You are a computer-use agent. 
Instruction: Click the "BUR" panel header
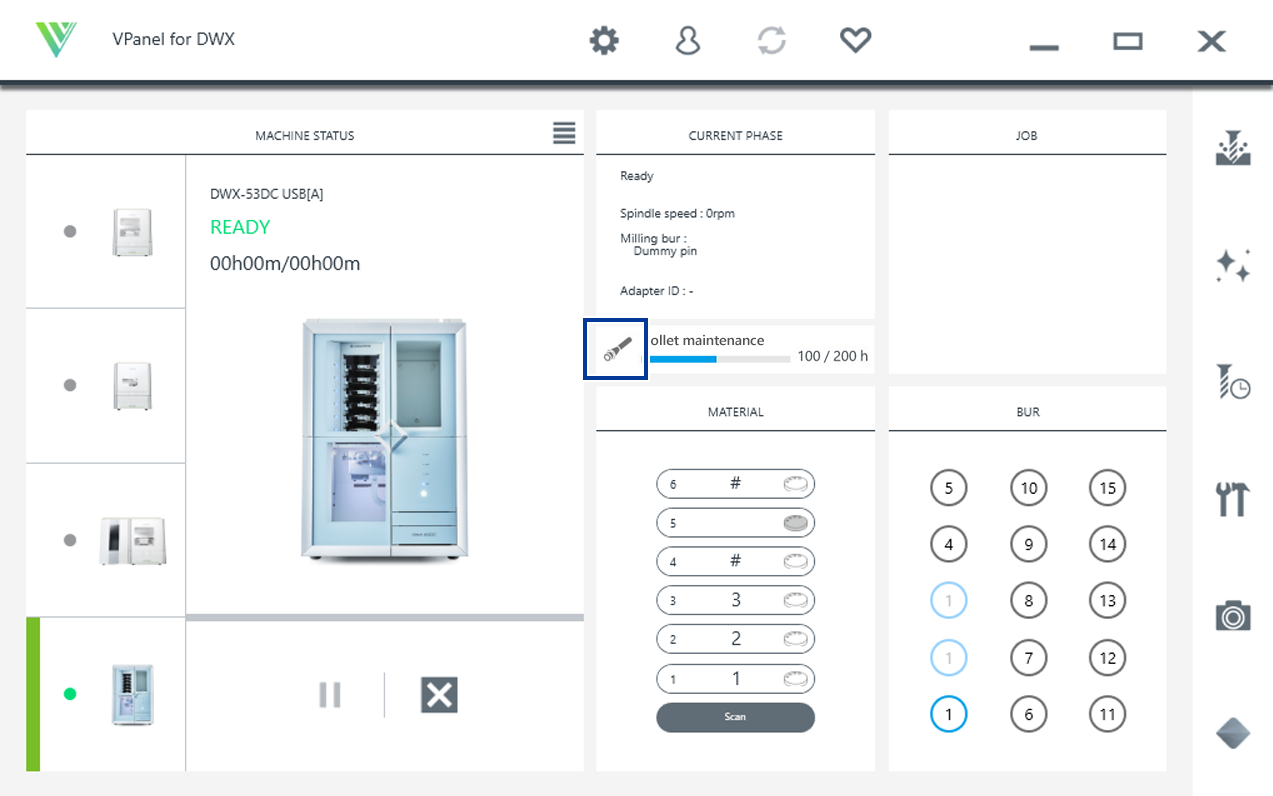click(1027, 411)
